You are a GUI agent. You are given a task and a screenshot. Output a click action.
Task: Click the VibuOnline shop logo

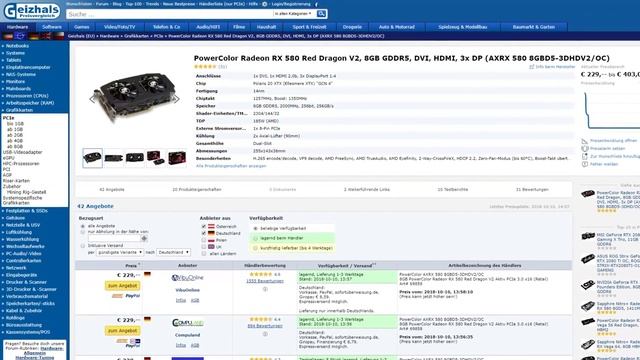coord(187,278)
